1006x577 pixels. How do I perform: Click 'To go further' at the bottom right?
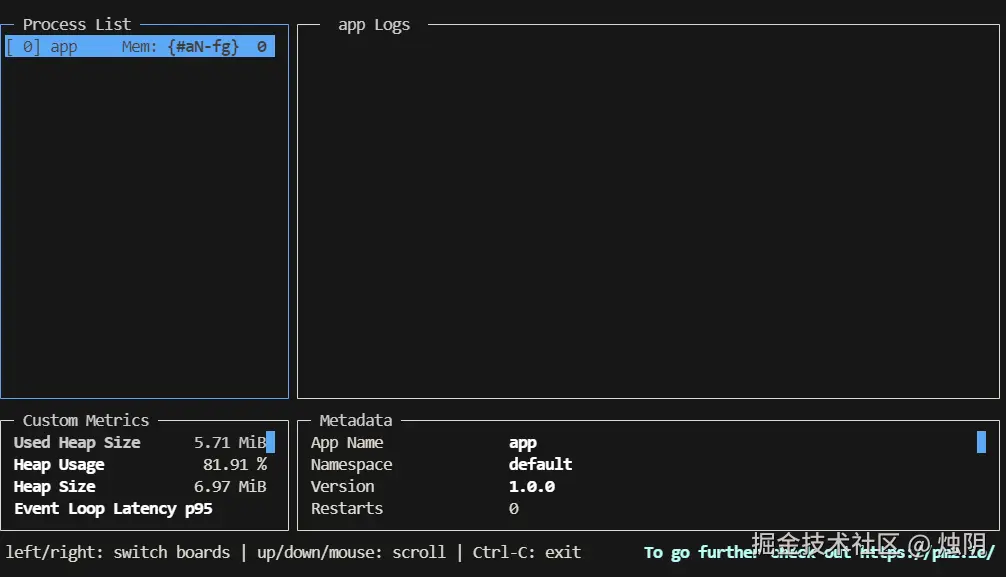[701, 553]
